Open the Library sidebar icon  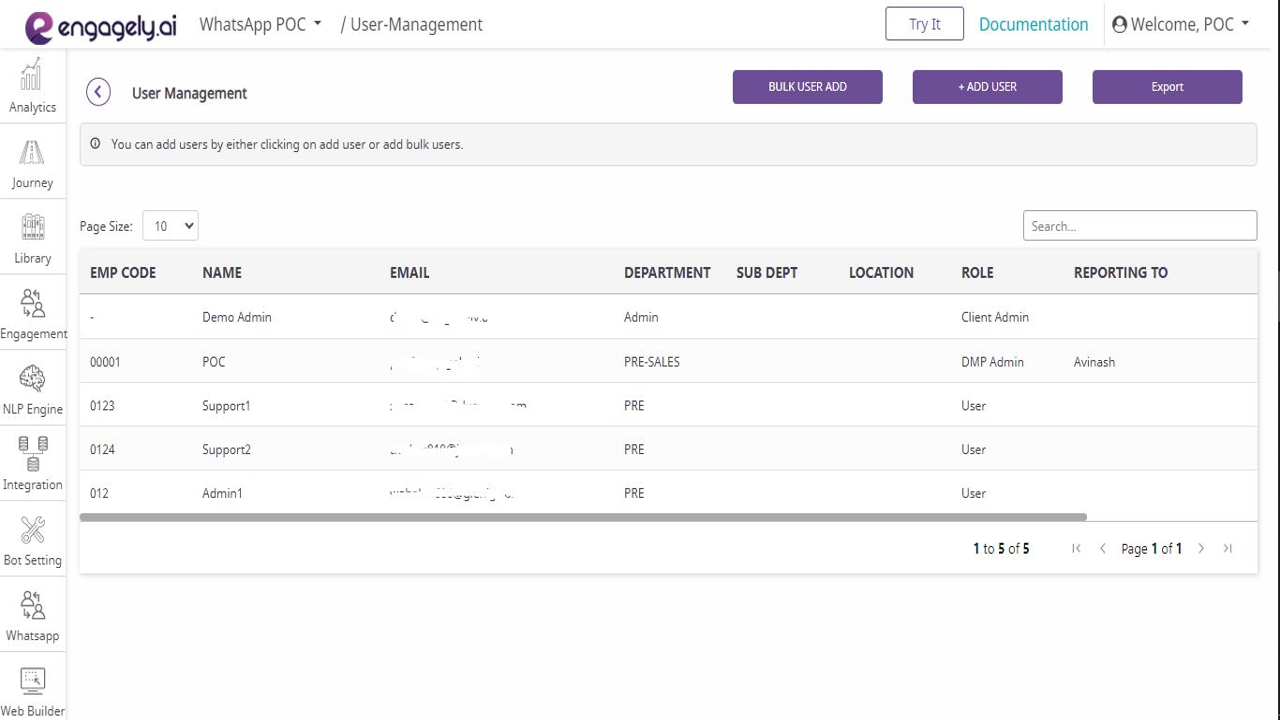coord(32,227)
